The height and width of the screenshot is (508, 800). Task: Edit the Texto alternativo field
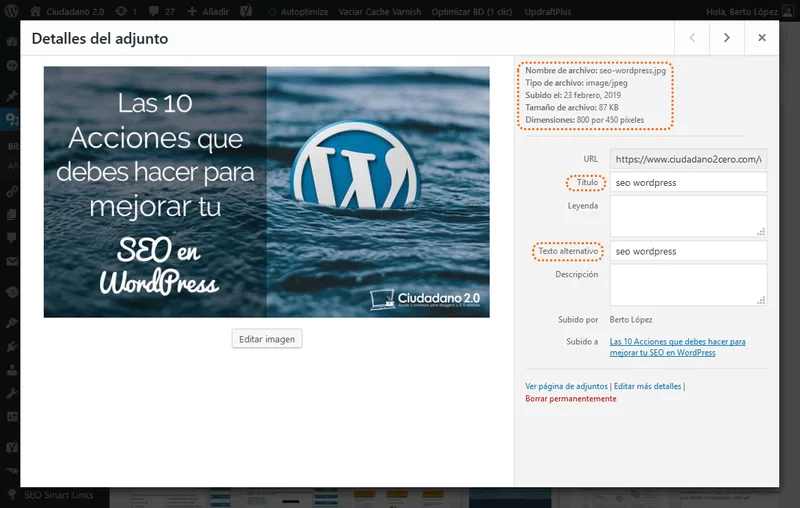click(688, 251)
